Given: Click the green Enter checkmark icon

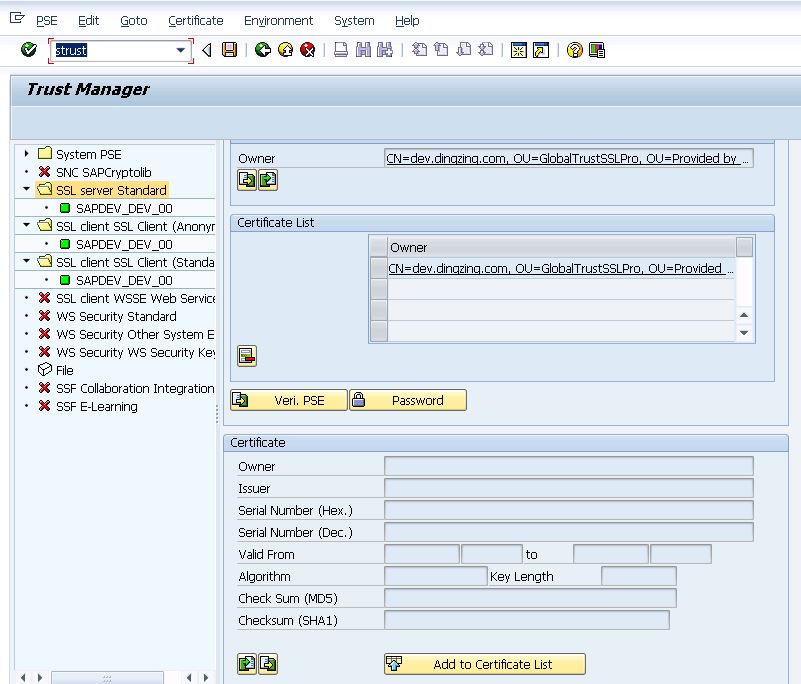Looking at the screenshot, I should [29, 50].
